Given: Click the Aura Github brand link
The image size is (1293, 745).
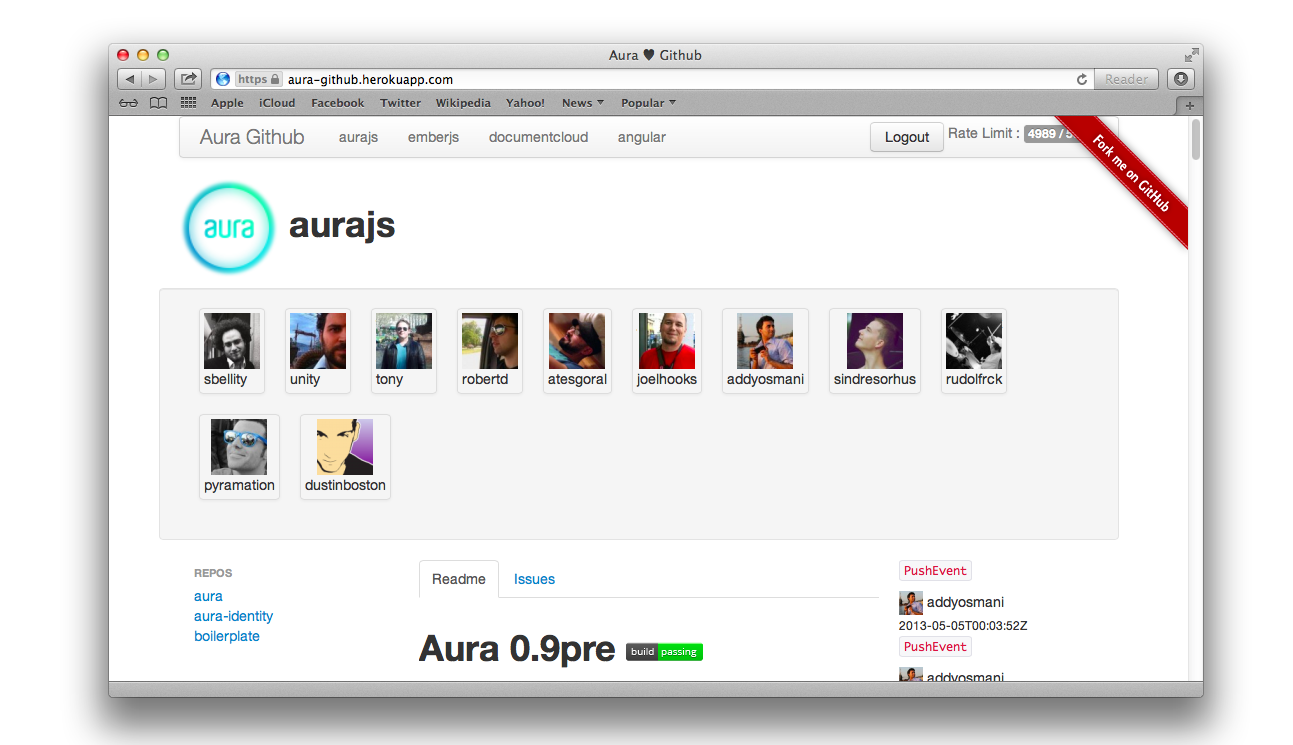Looking at the screenshot, I should (x=252, y=137).
